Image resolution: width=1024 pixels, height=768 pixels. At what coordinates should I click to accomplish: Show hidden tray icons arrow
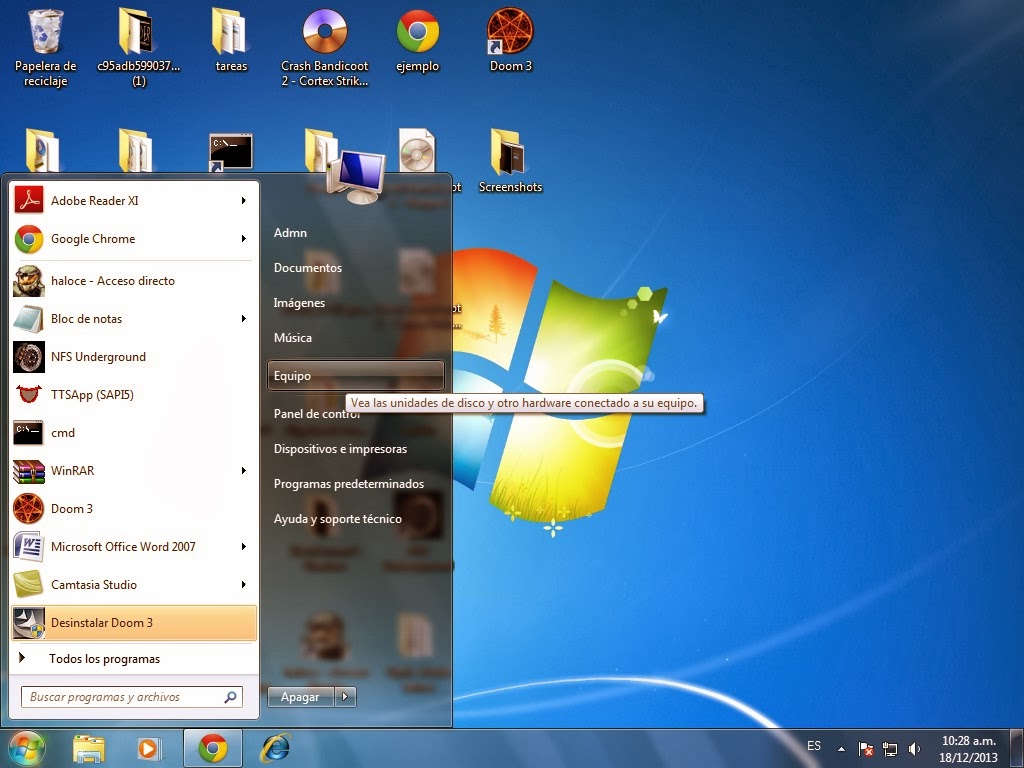click(x=841, y=749)
